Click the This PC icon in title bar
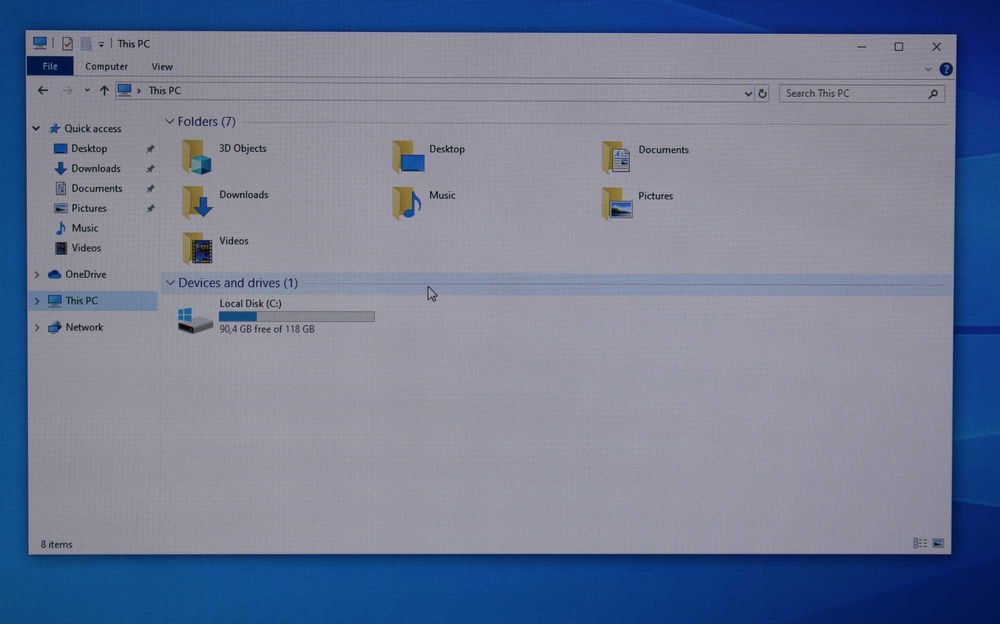 [x=40, y=43]
